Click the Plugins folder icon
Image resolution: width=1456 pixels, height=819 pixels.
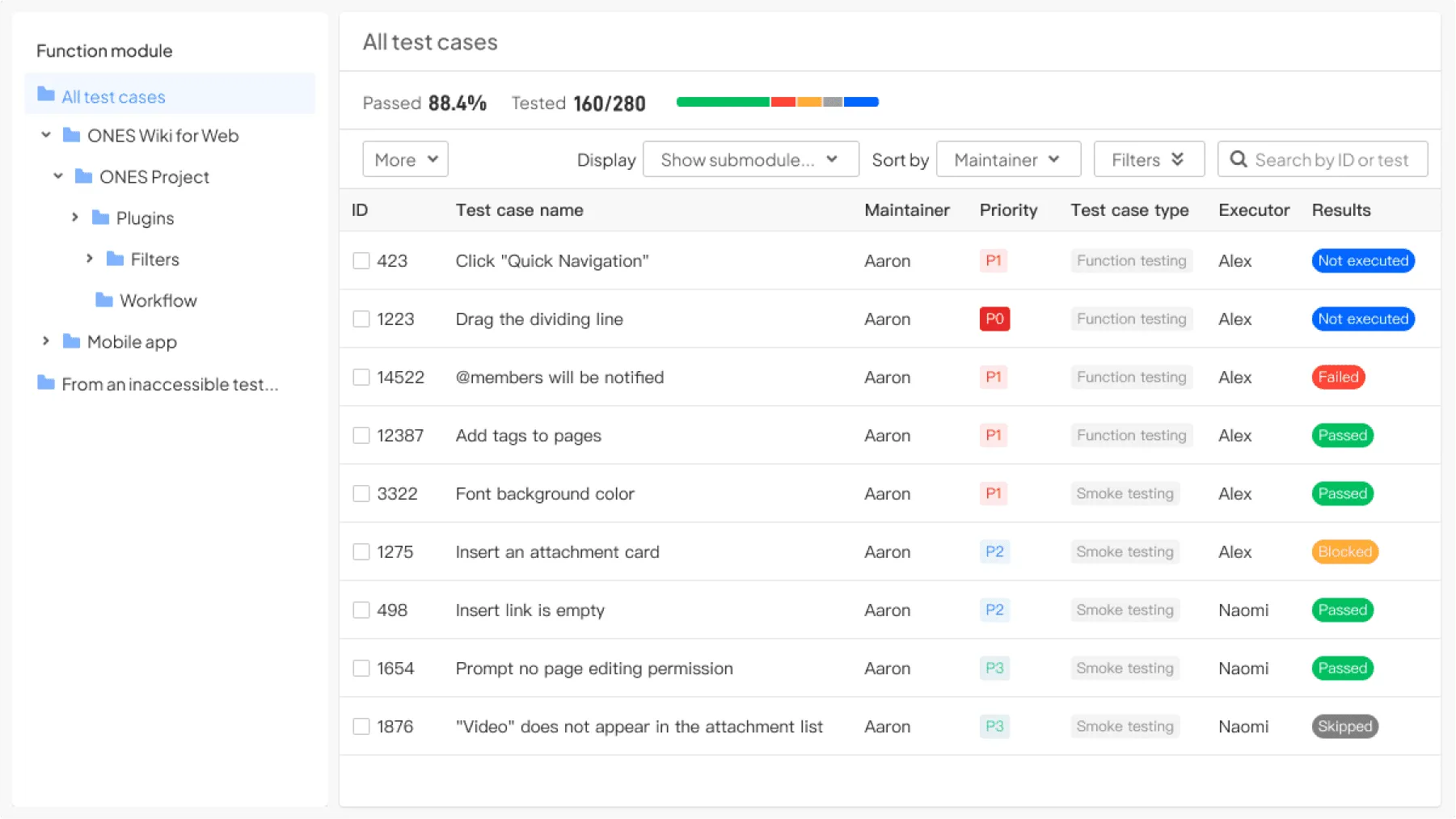[x=100, y=217]
